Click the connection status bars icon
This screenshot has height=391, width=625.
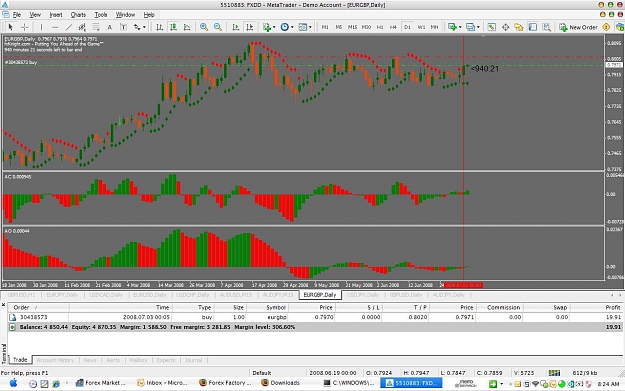coord(554,373)
